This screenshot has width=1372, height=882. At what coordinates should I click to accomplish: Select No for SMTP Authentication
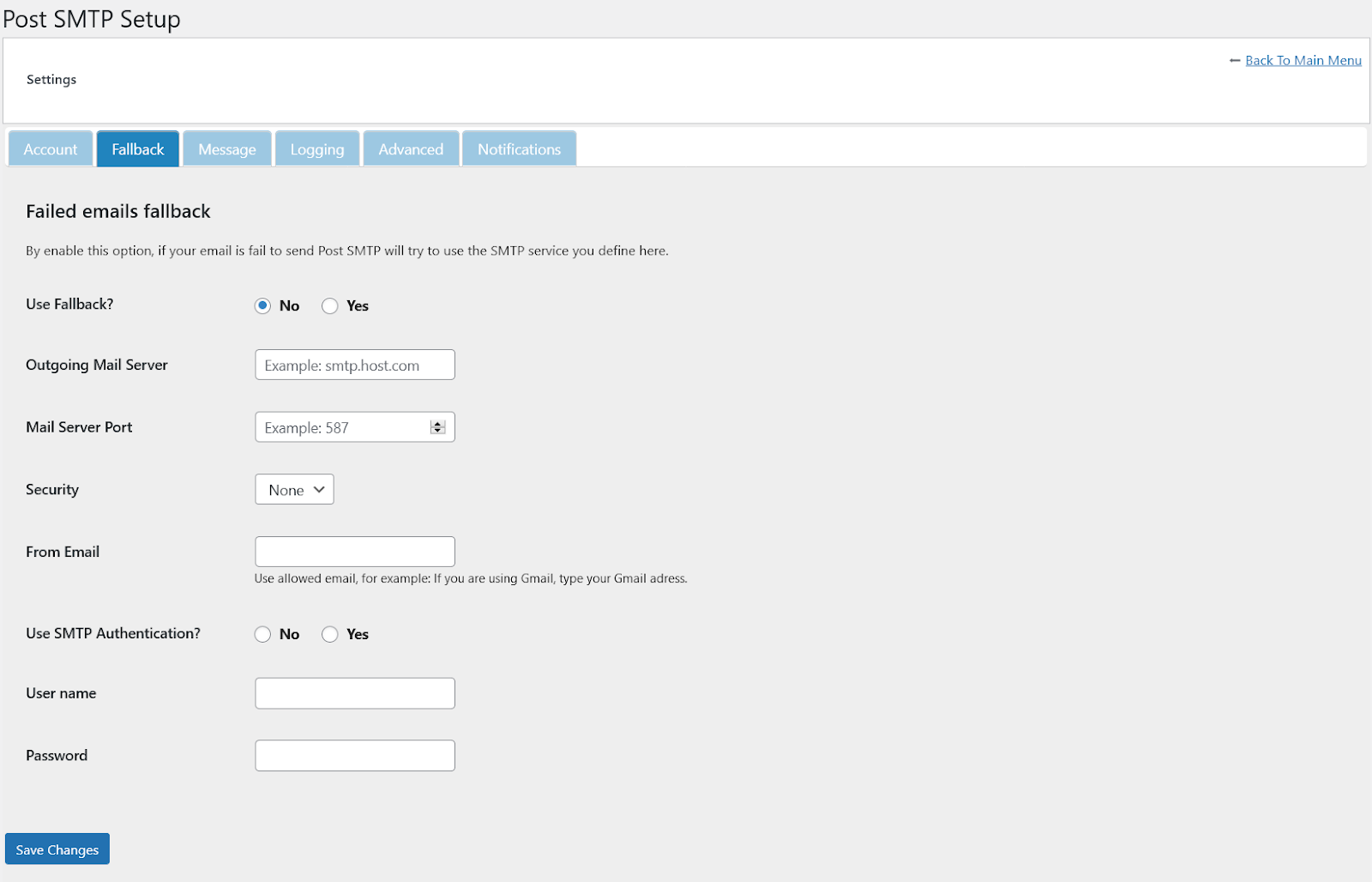[x=262, y=634]
